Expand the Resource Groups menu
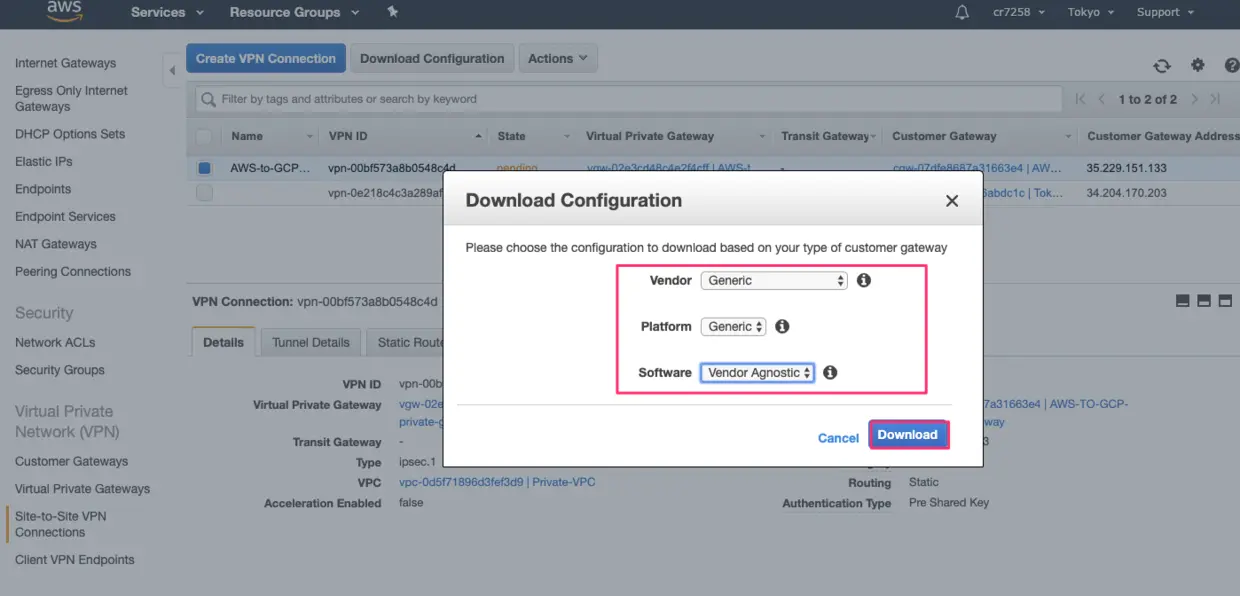Screen dimensions: 1240x596 coord(293,12)
